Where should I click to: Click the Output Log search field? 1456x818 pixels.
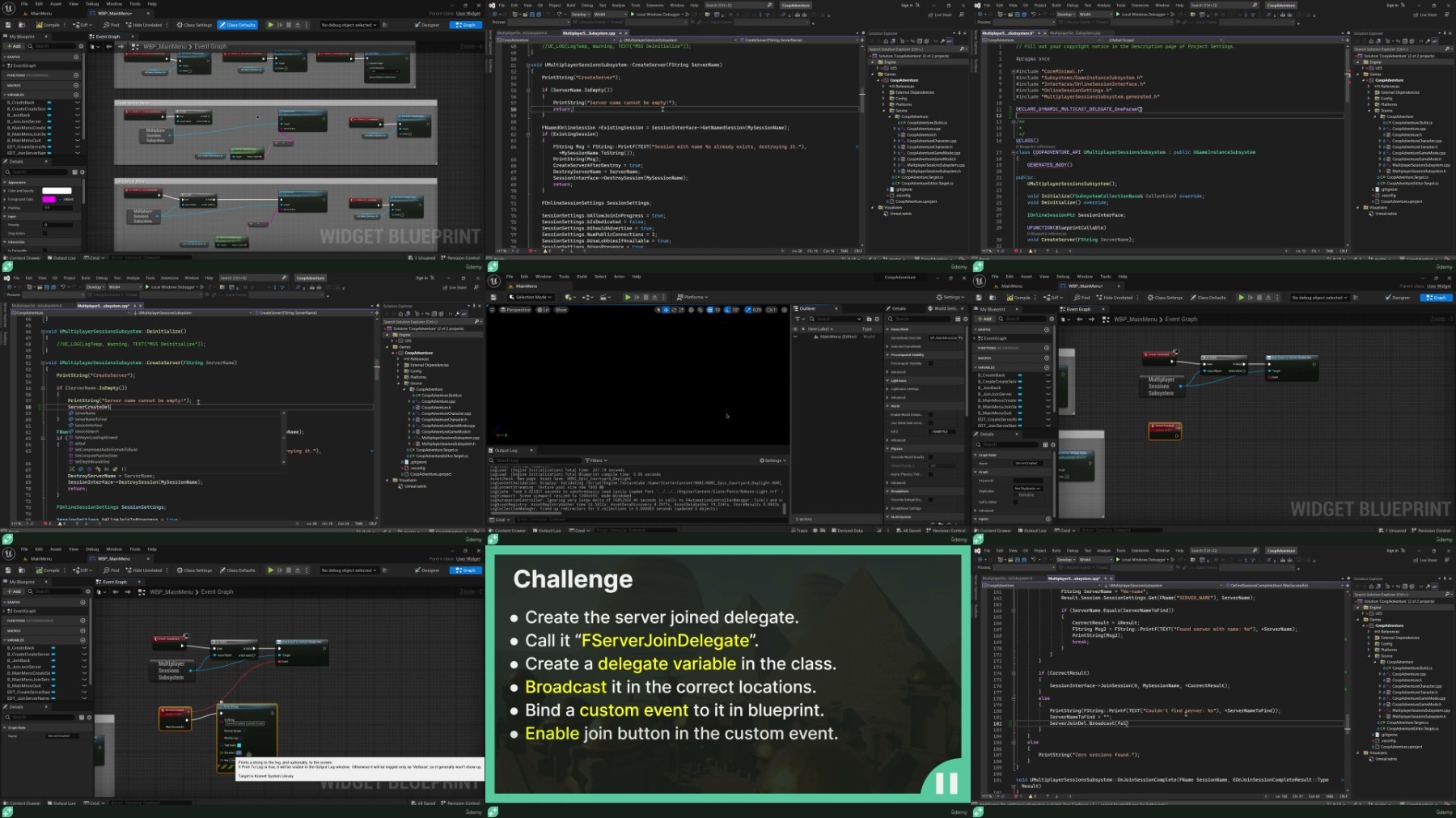click(534, 460)
